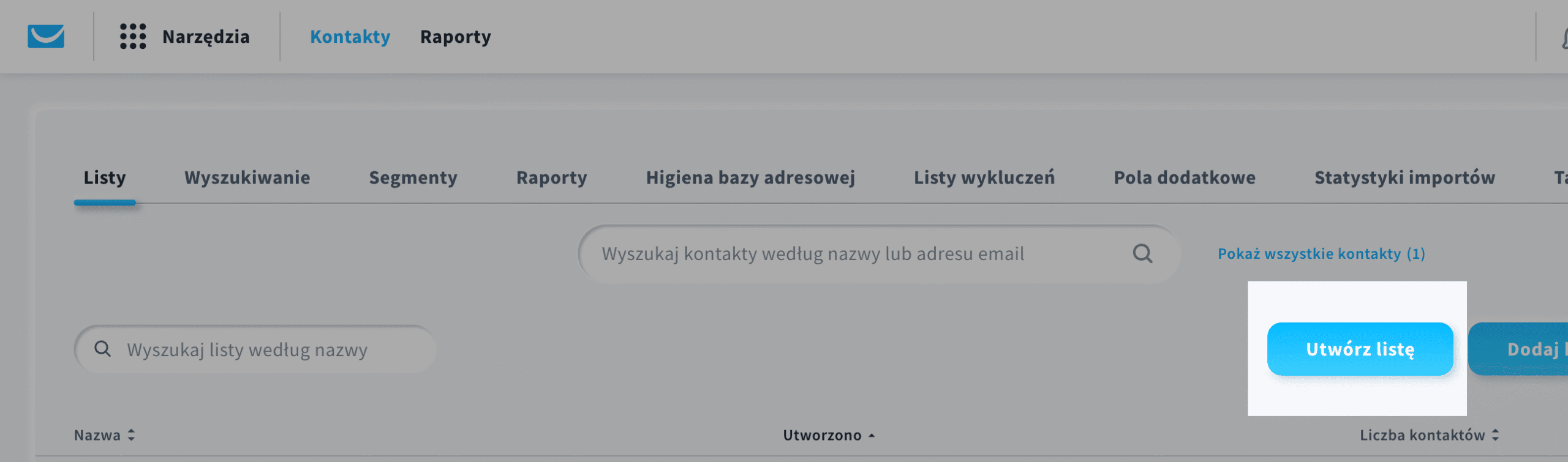Open Raporty in top navigation
Viewport: 1568px width, 462px height.
(x=455, y=37)
